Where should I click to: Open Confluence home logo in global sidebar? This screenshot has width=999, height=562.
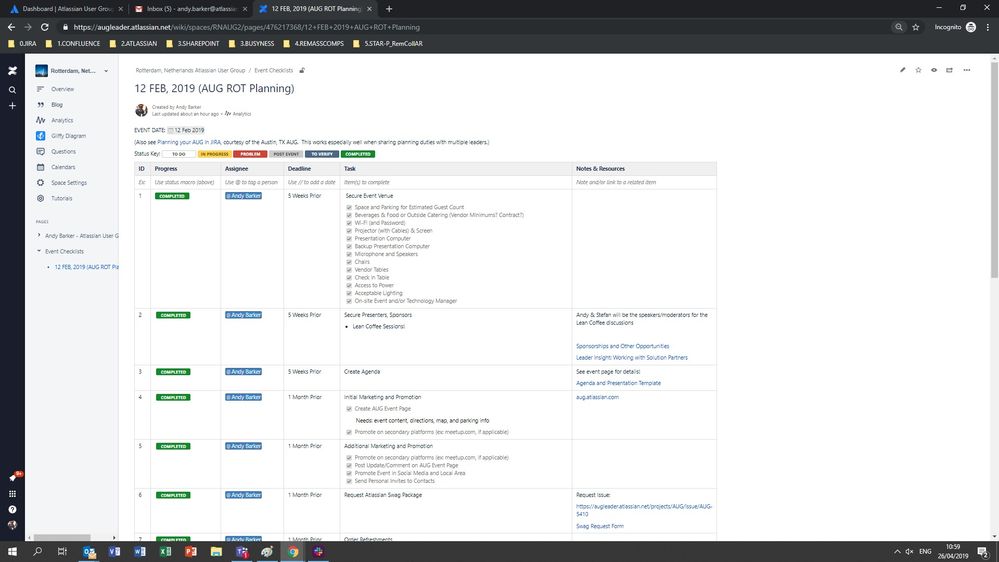click(x=12, y=71)
